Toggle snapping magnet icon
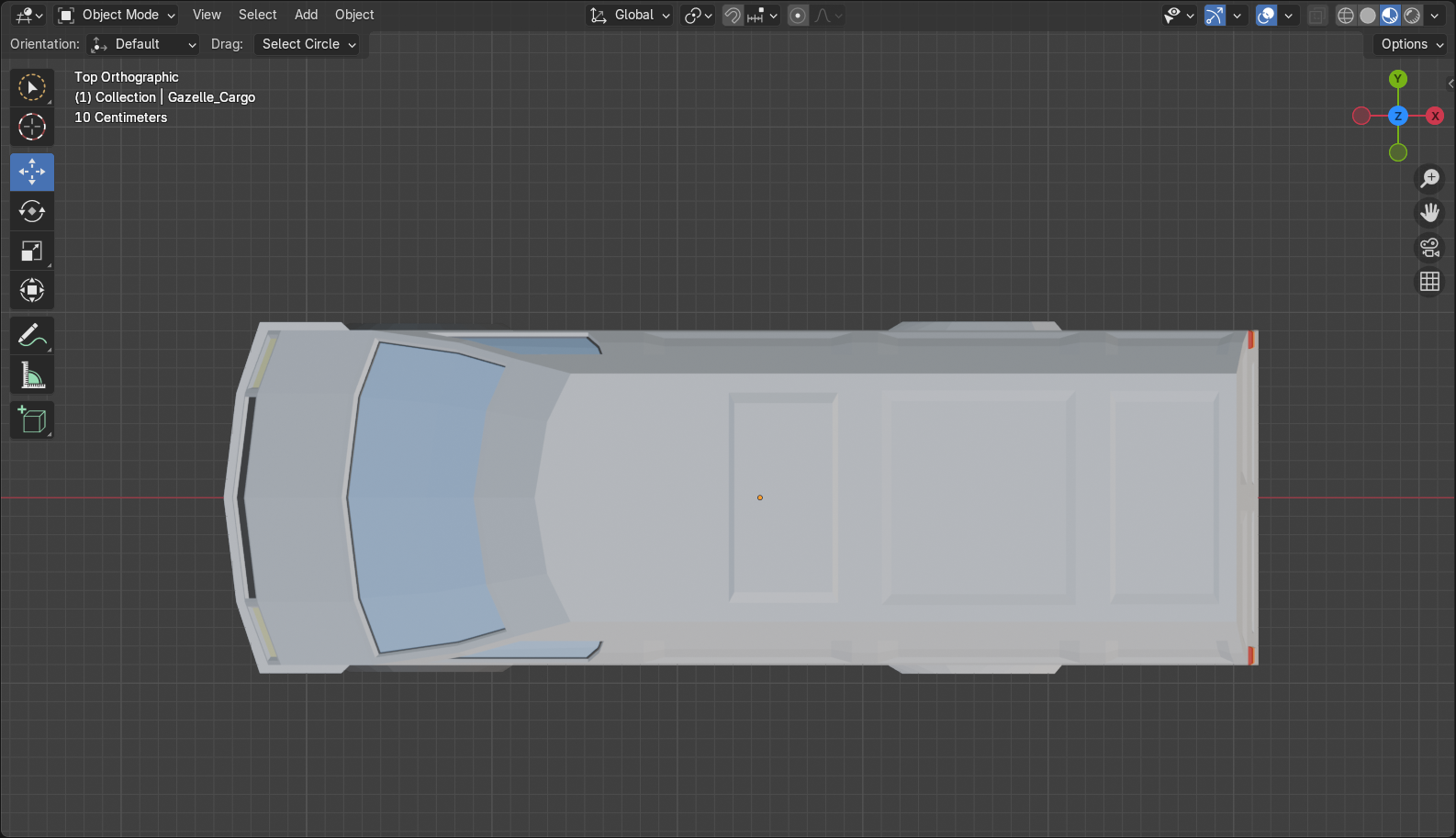 point(732,15)
